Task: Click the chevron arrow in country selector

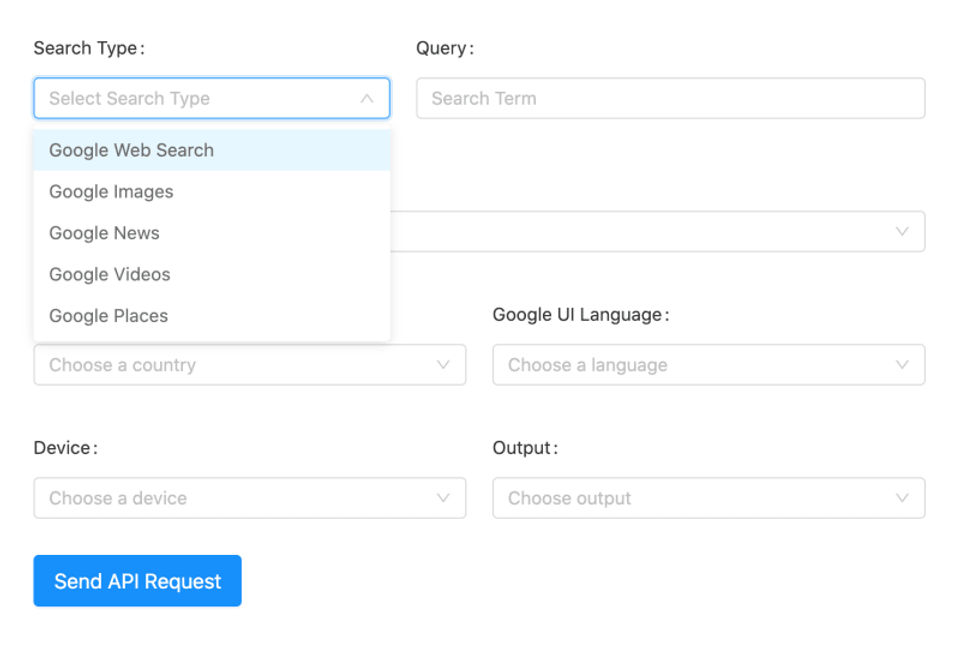Action: [443, 365]
